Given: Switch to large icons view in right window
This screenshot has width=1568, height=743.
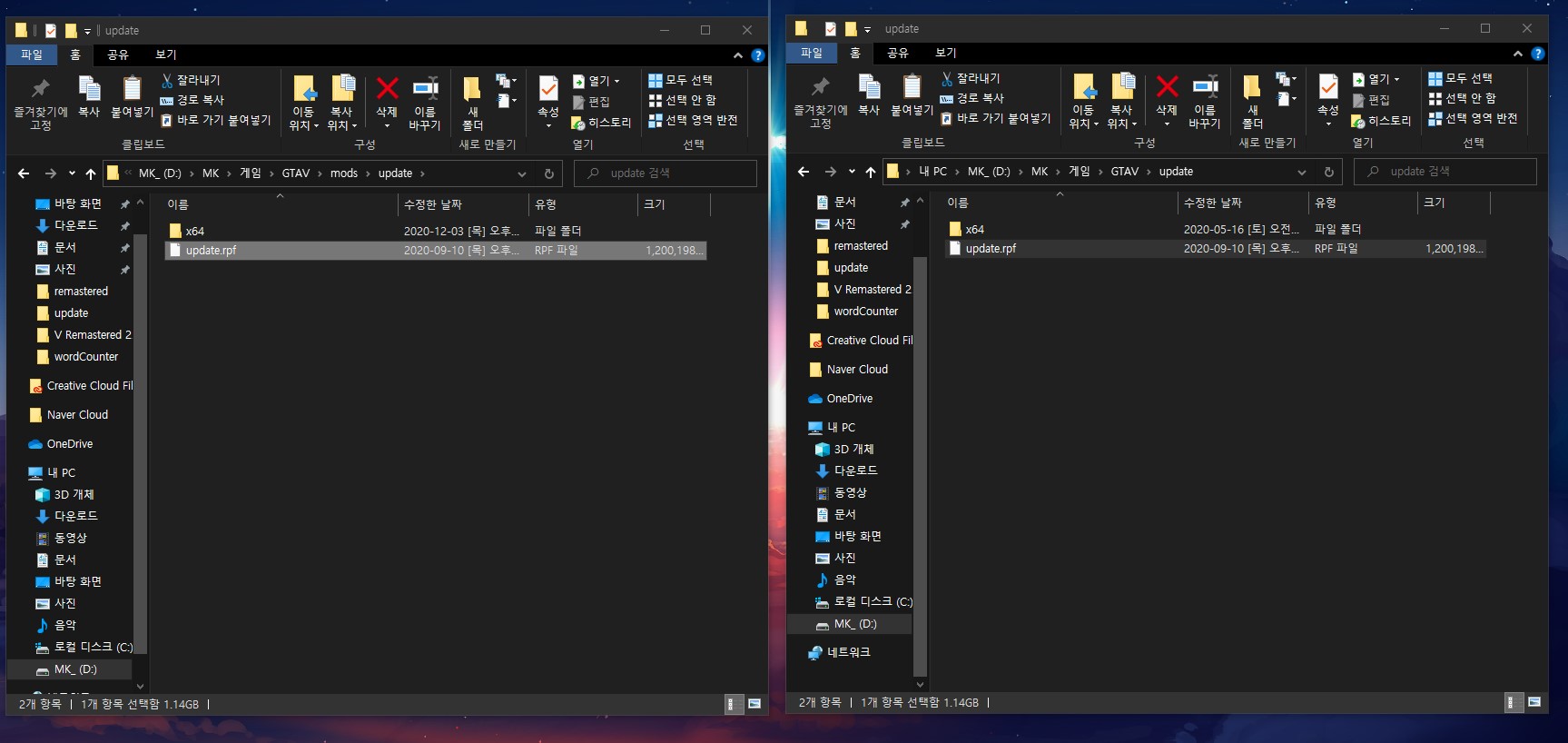Looking at the screenshot, I should pyautogui.click(x=1533, y=702).
